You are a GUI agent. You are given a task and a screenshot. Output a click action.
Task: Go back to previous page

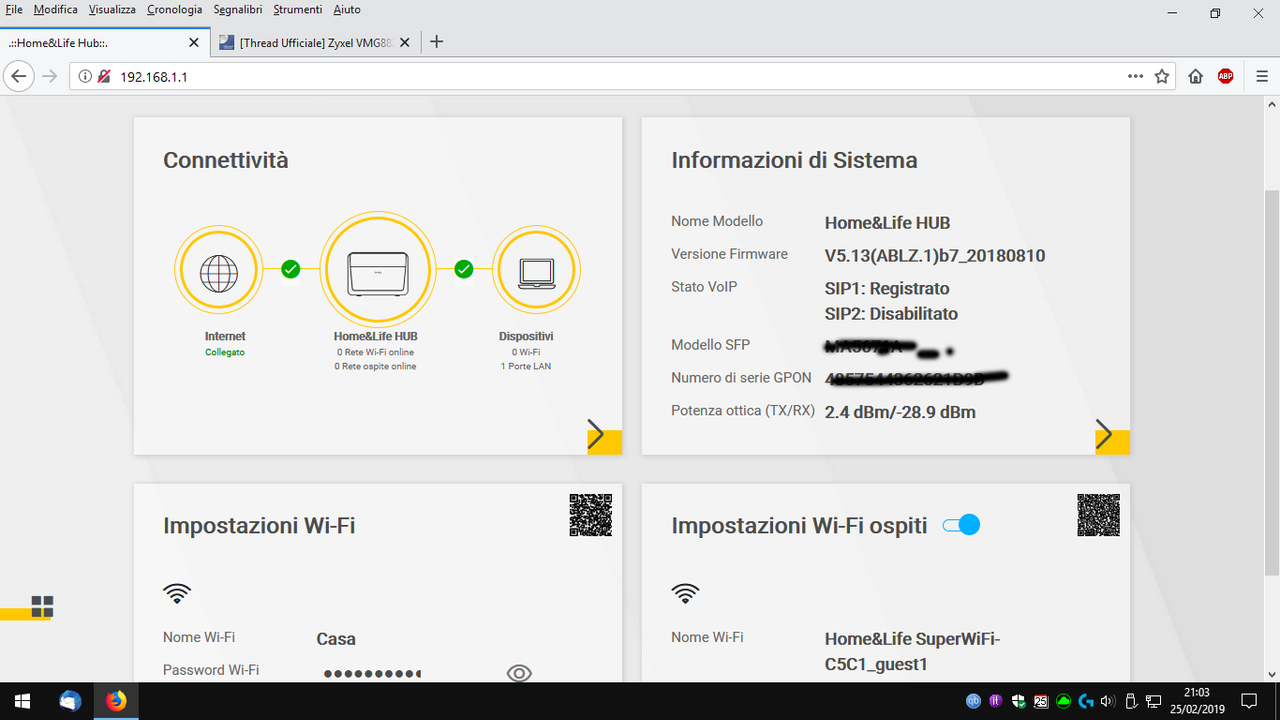point(17,76)
